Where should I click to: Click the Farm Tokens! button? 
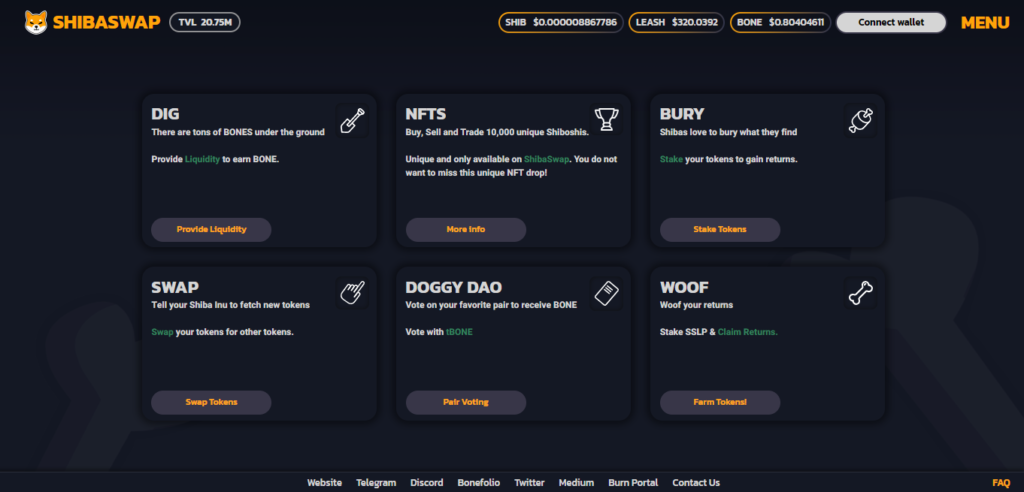[720, 402]
